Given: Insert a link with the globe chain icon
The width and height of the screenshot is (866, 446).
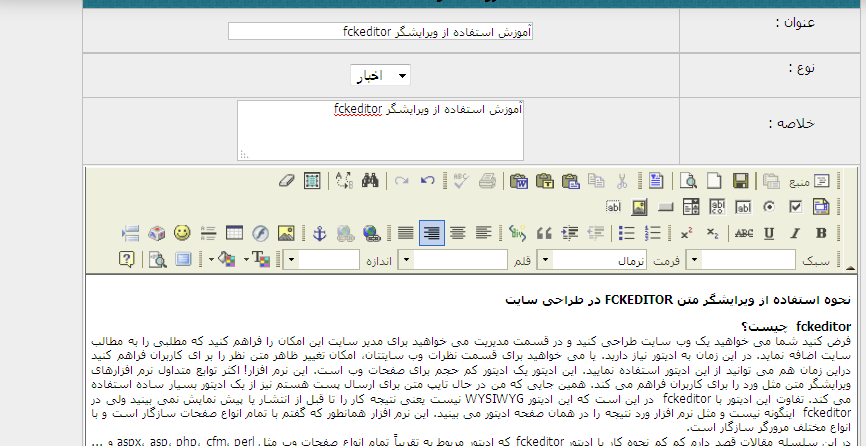Looking at the screenshot, I should (372, 233).
